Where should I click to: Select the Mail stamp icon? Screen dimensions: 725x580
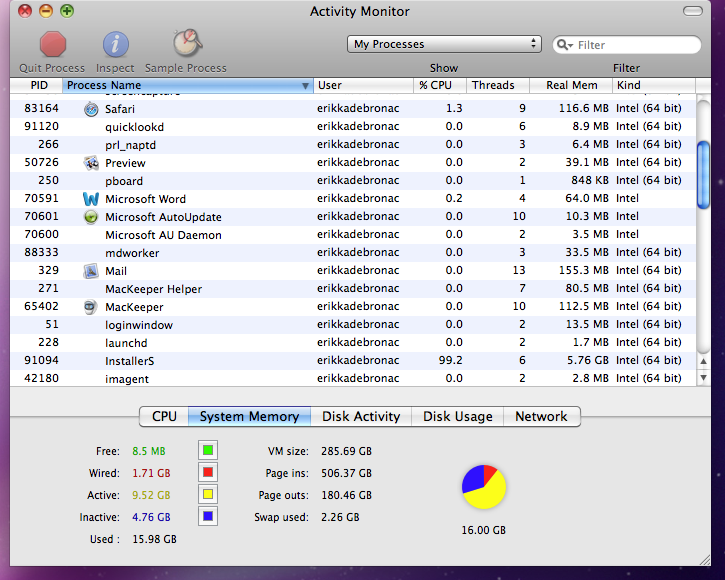tap(91, 271)
